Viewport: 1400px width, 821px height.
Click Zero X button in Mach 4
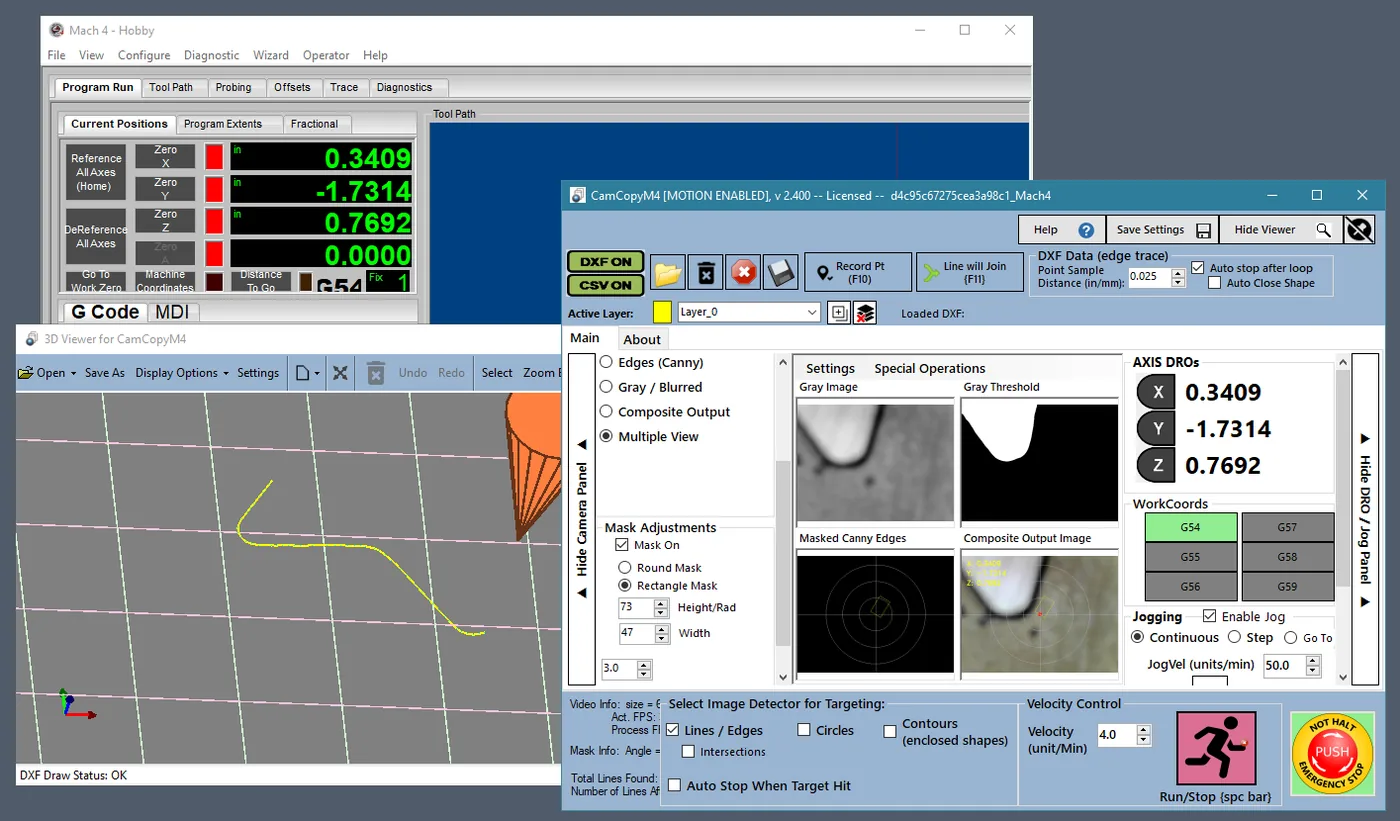(x=165, y=157)
